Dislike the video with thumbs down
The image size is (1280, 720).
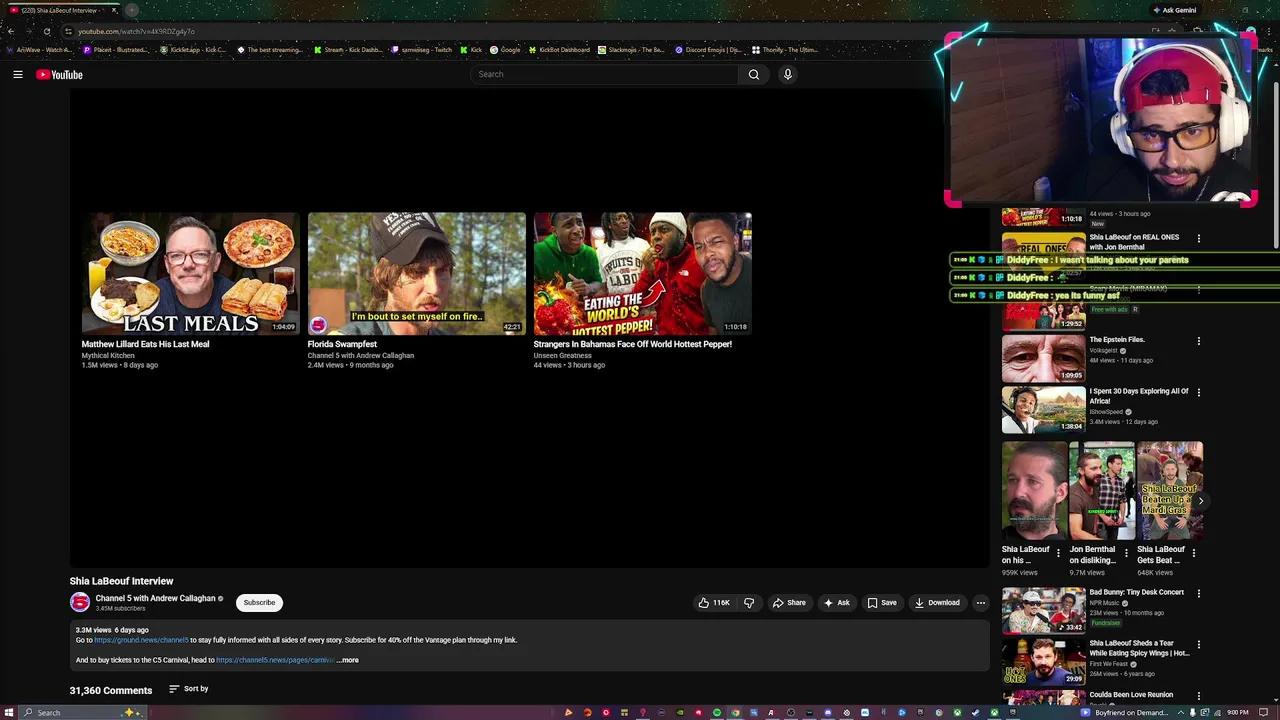click(749, 602)
